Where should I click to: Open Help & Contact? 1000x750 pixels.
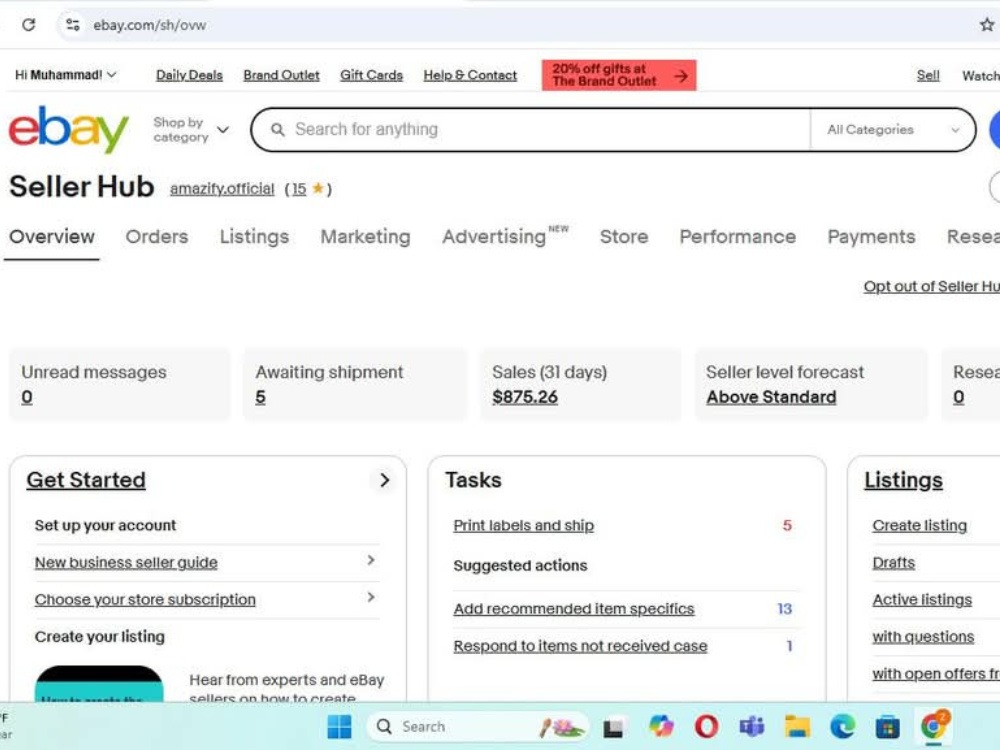click(470, 75)
